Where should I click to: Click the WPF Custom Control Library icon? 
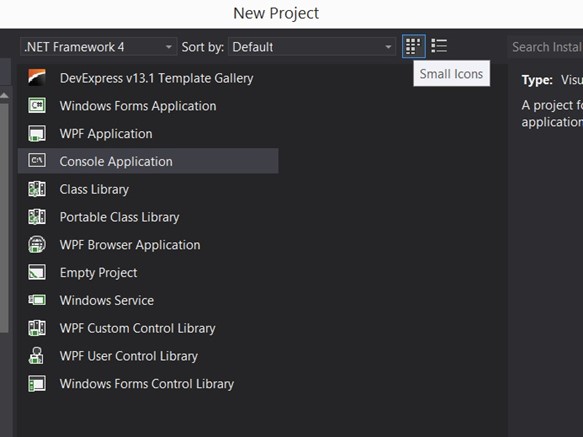(37, 328)
